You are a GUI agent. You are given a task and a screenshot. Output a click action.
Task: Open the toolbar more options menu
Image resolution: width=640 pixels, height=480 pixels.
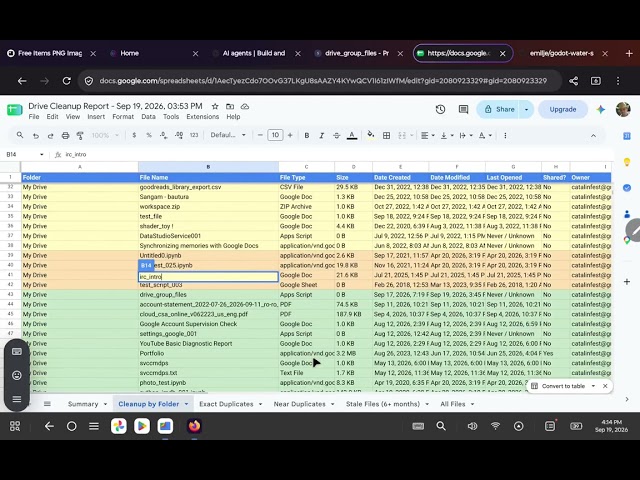tap(505, 136)
